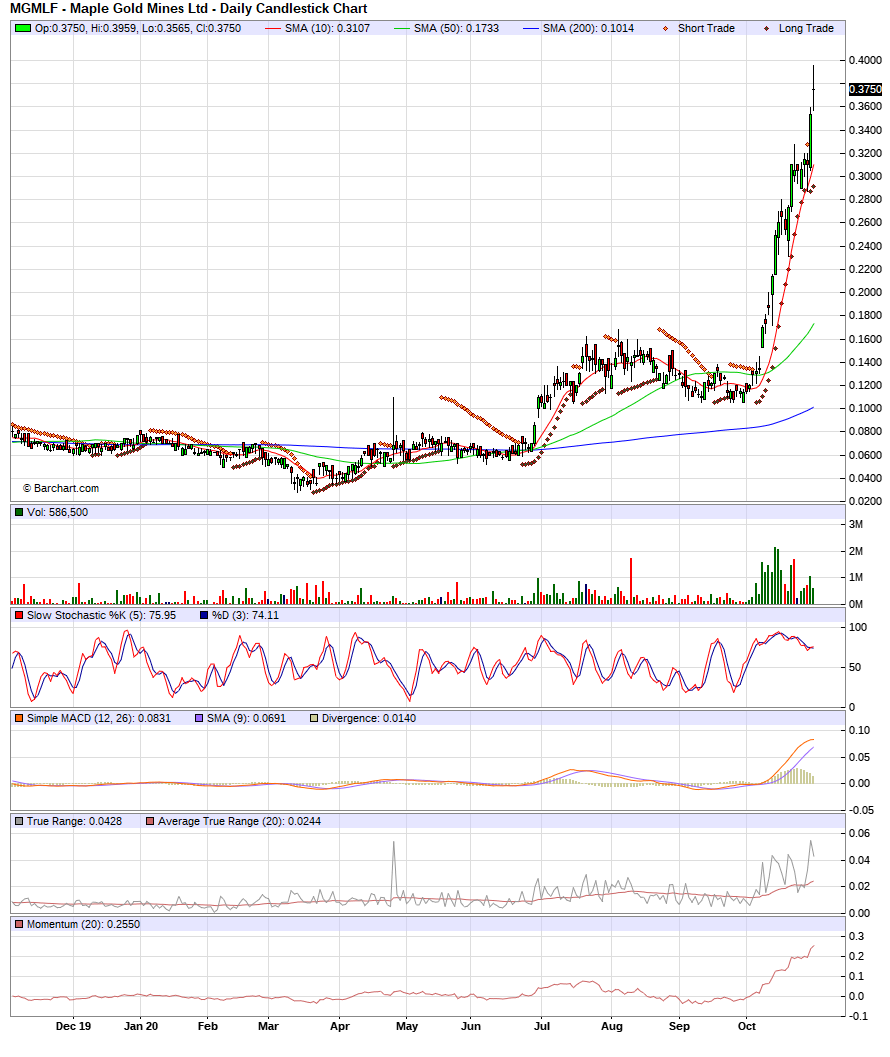The width and height of the screenshot is (890, 1057).
Task: Click the Slow Stochastic %K (5): 75.95 label
Action: pyautogui.click(x=101, y=615)
